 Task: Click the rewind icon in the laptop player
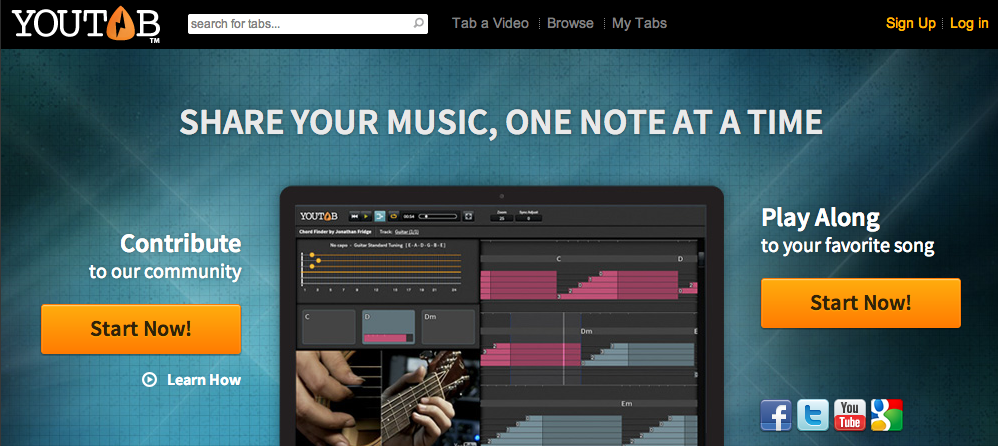[355, 216]
